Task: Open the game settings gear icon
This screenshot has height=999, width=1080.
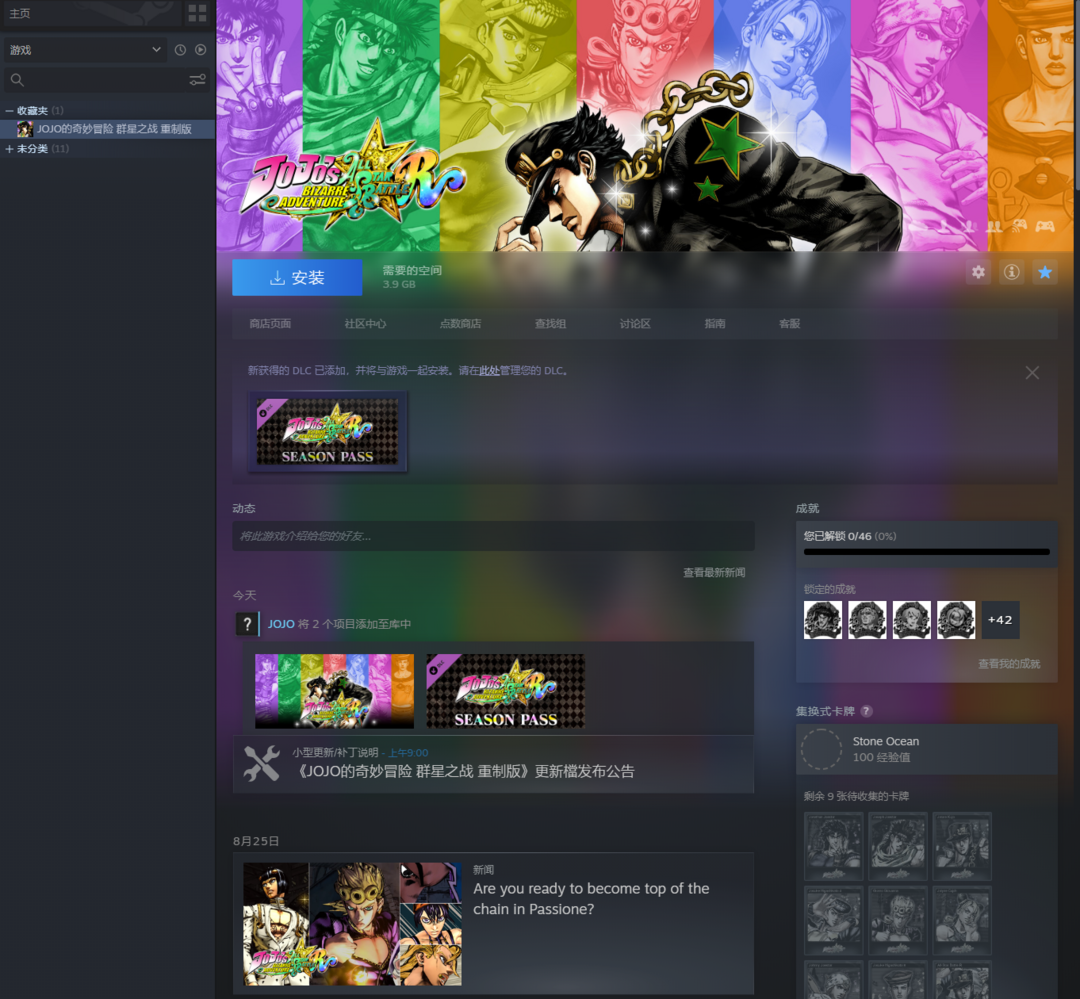Action: tap(978, 272)
